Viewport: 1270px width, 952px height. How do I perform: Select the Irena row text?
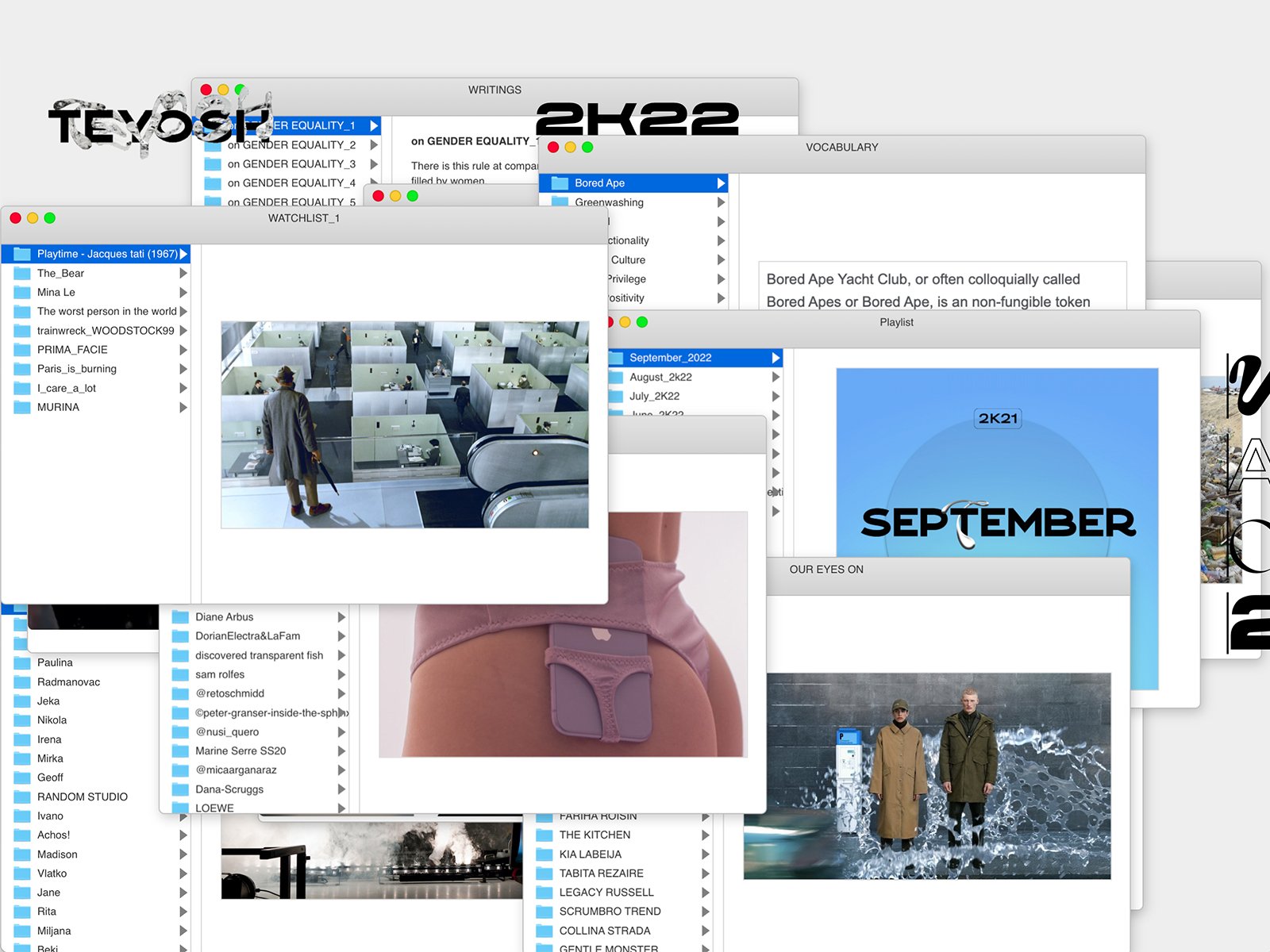(x=49, y=739)
